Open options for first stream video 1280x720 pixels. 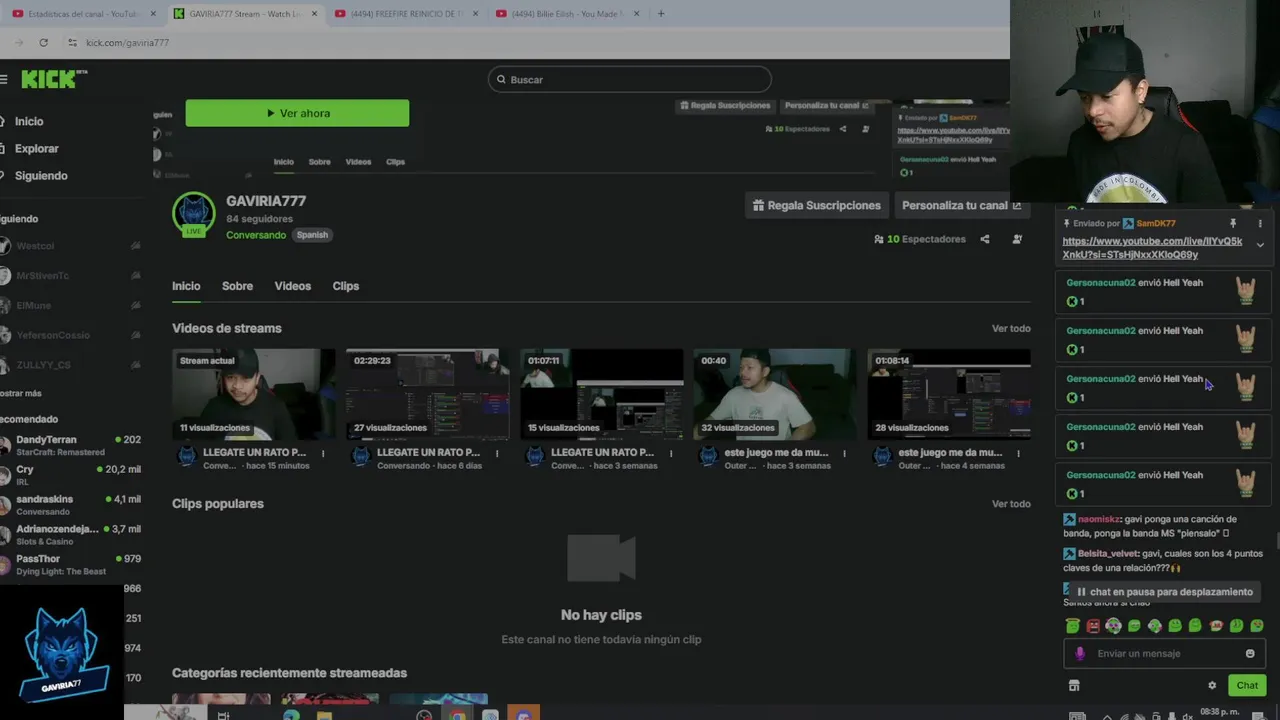322,453
